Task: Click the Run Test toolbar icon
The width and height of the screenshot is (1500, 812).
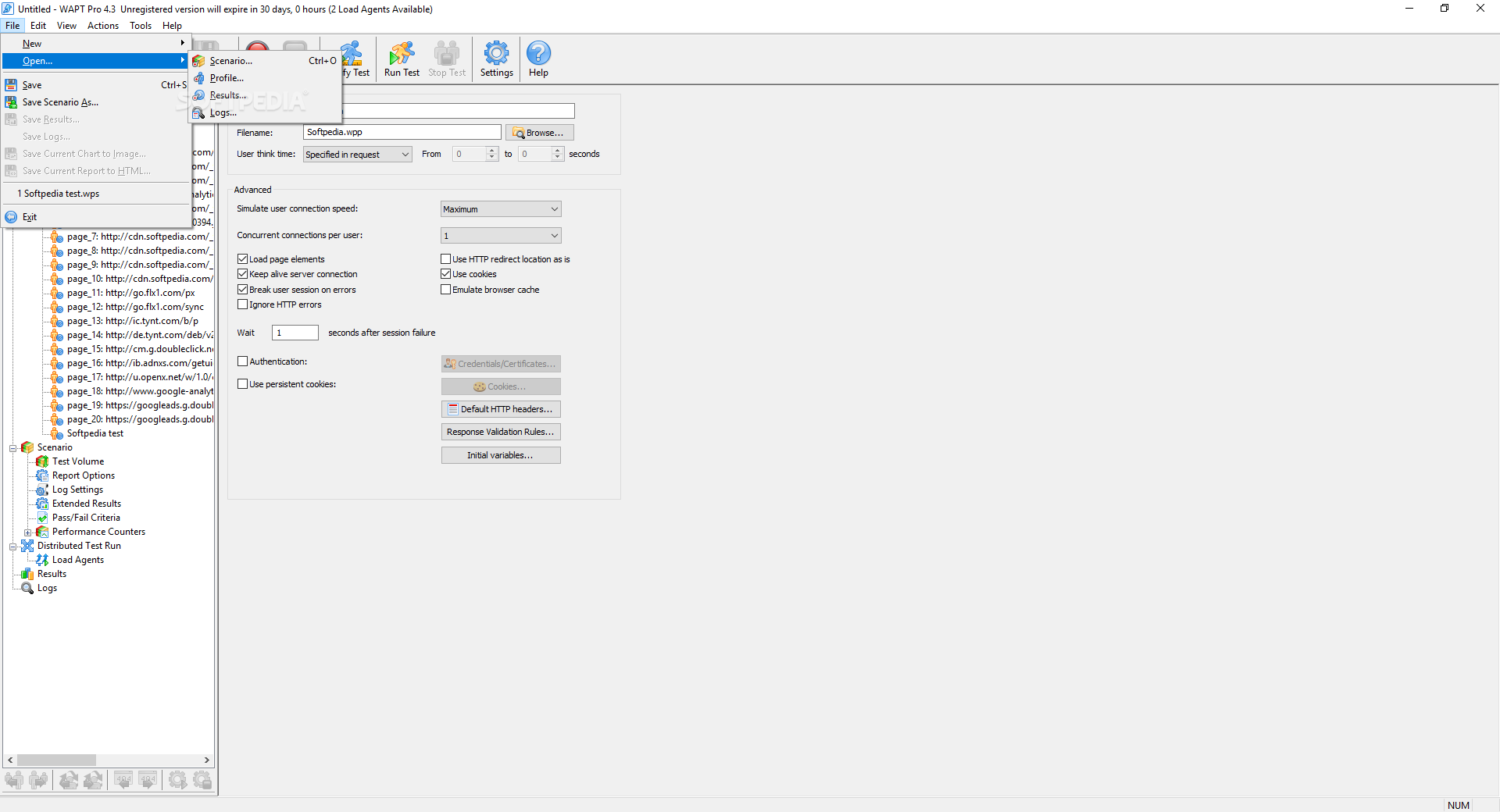Action: click(402, 59)
